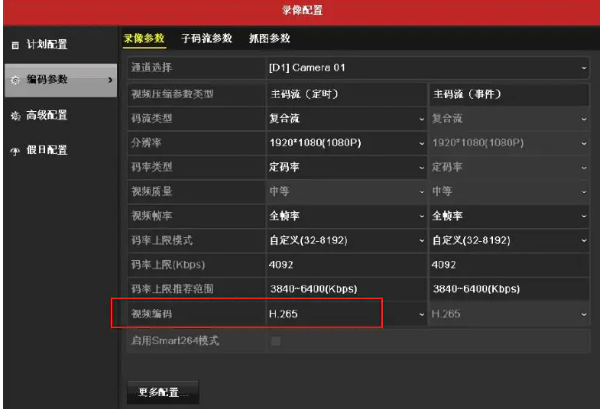The height and width of the screenshot is (409, 600).
Task: Switch to the 子码流参数 tab
Action: [x=207, y=39]
